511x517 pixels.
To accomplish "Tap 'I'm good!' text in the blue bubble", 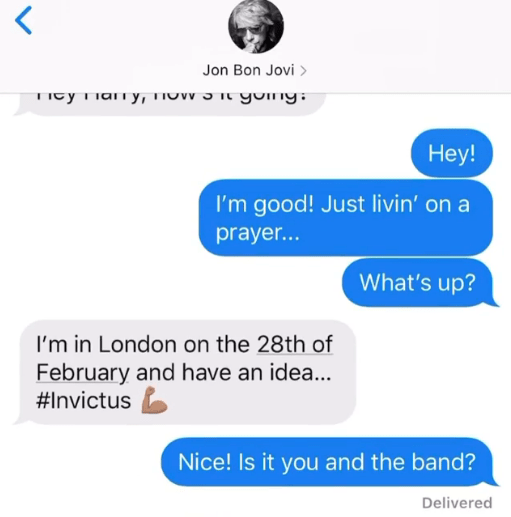I will pyautogui.click(x=265, y=205).
